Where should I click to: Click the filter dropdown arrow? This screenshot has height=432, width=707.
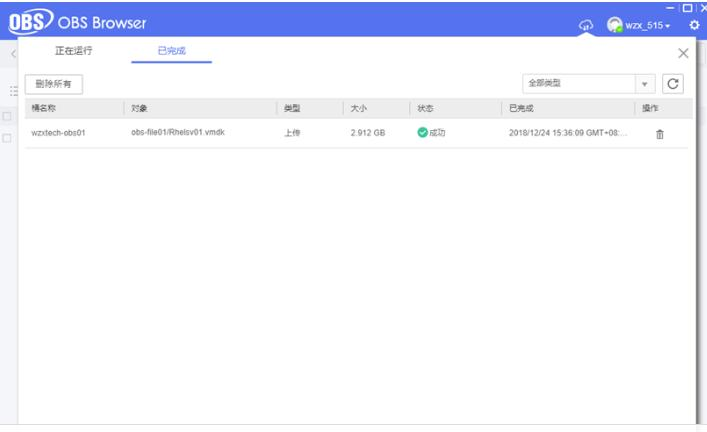pyautogui.click(x=645, y=84)
